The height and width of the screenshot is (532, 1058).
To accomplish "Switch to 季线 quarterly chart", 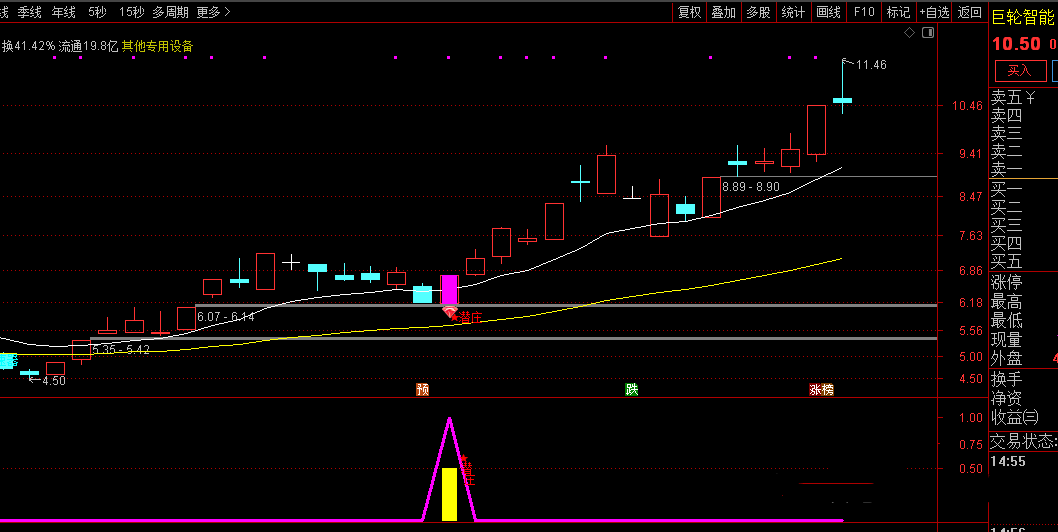I will [x=30, y=12].
